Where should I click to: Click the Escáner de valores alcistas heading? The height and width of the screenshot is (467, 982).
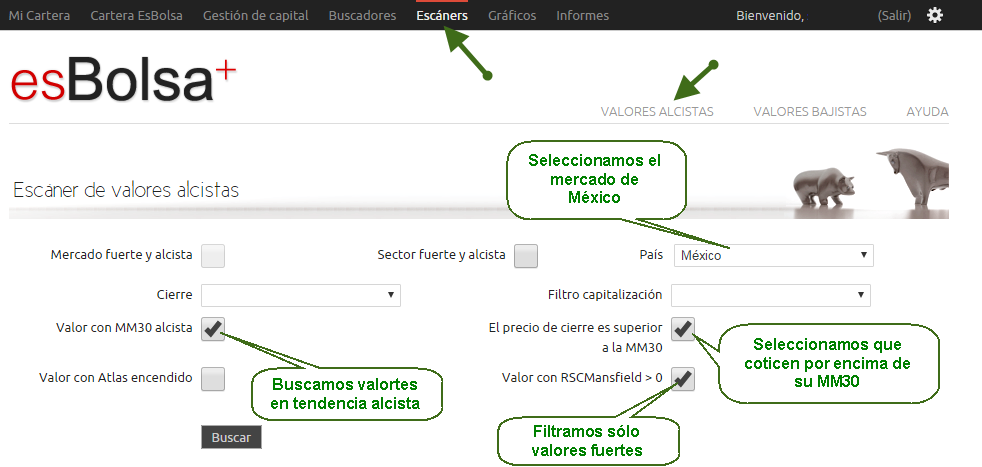(x=126, y=190)
